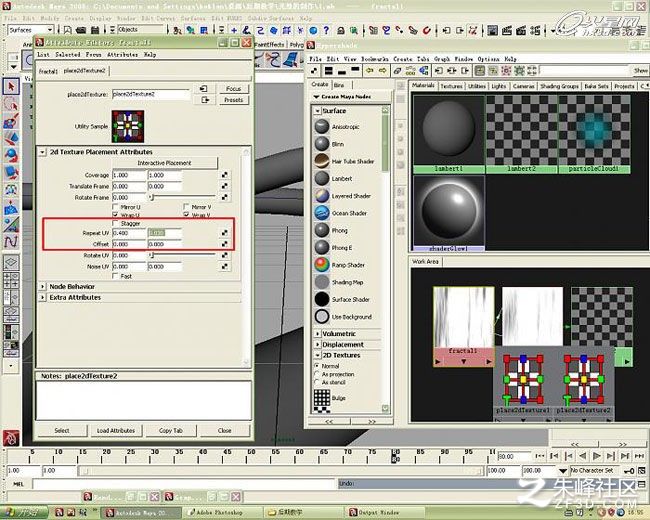Collapse the Surface category
Viewport: 650px width, 520px height.
[317, 111]
